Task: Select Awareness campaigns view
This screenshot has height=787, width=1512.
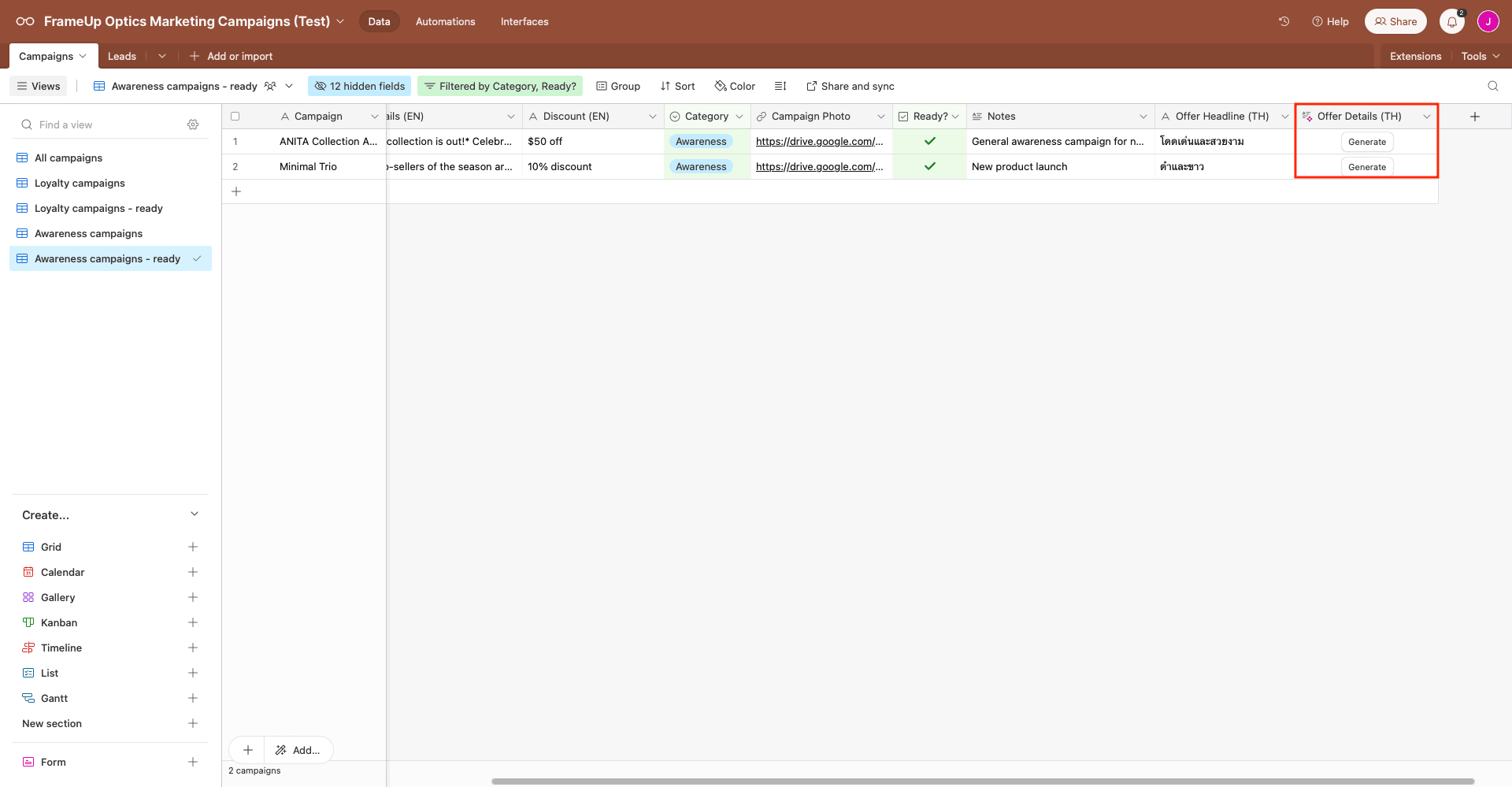Action: (110, 233)
